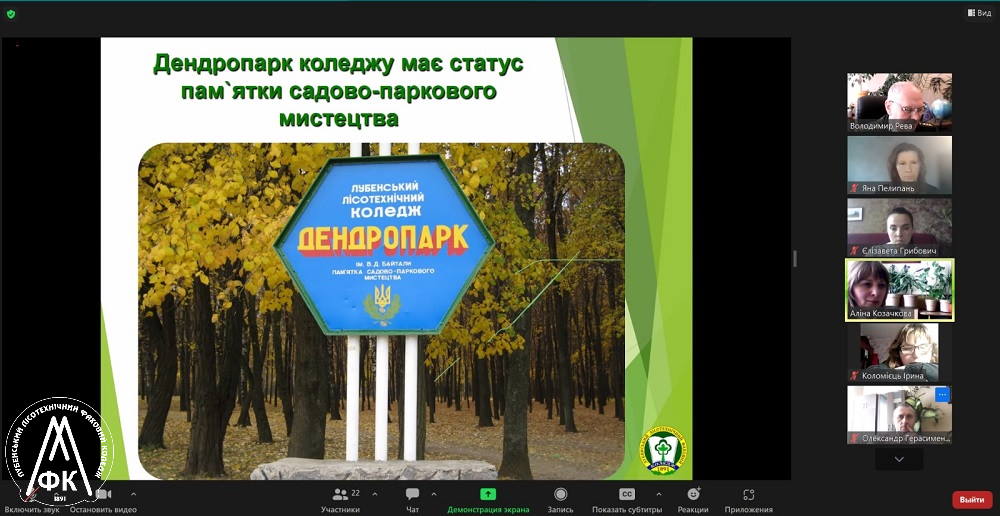
Task: Expand the chat options chevron
Action: click(434, 494)
